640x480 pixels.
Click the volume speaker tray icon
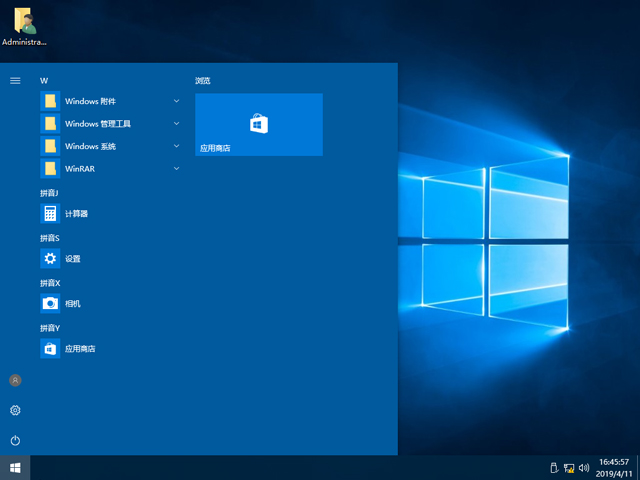(584, 468)
